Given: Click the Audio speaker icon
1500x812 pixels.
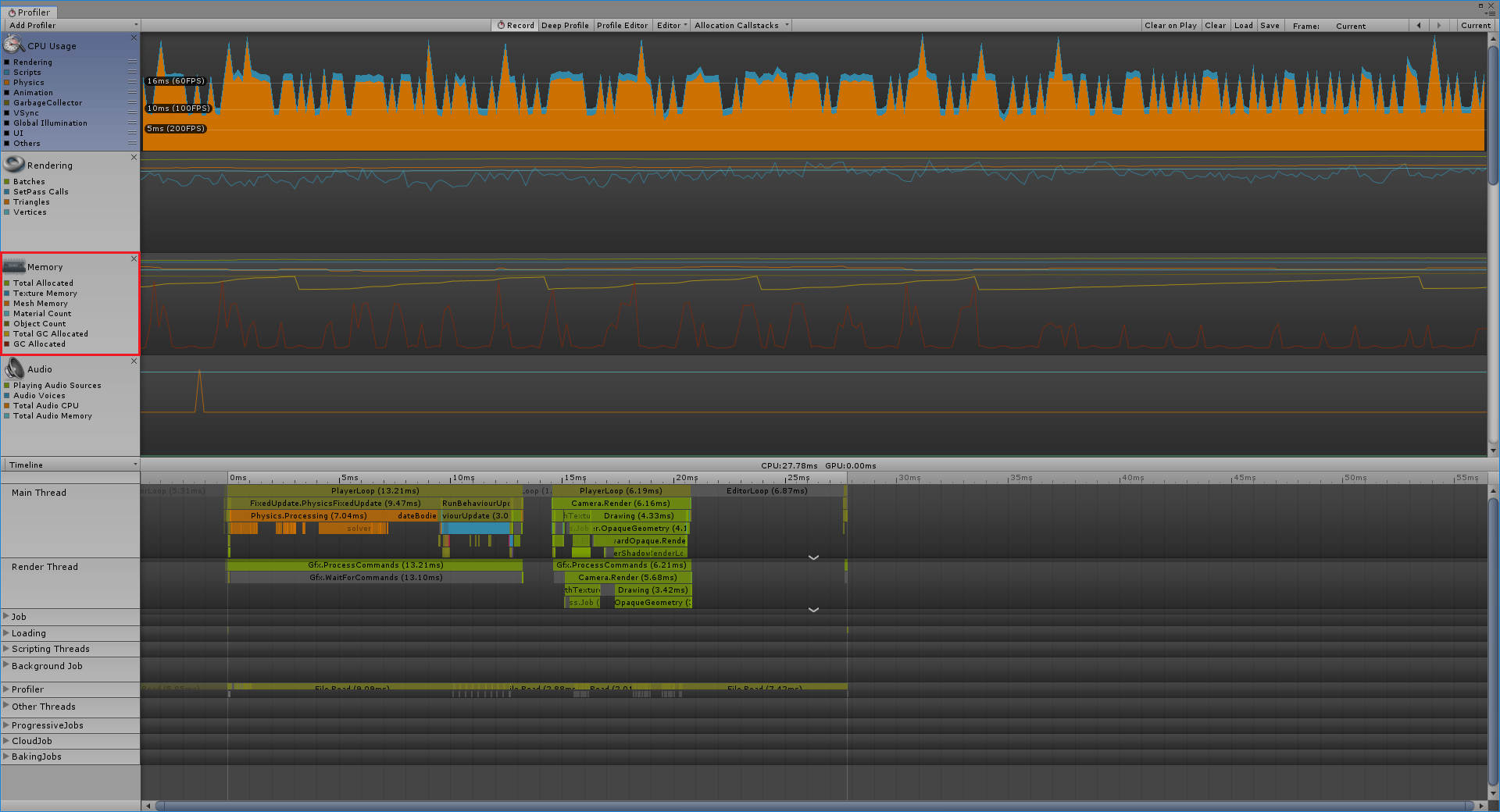Looking at the screenshot, I should 14,369.
